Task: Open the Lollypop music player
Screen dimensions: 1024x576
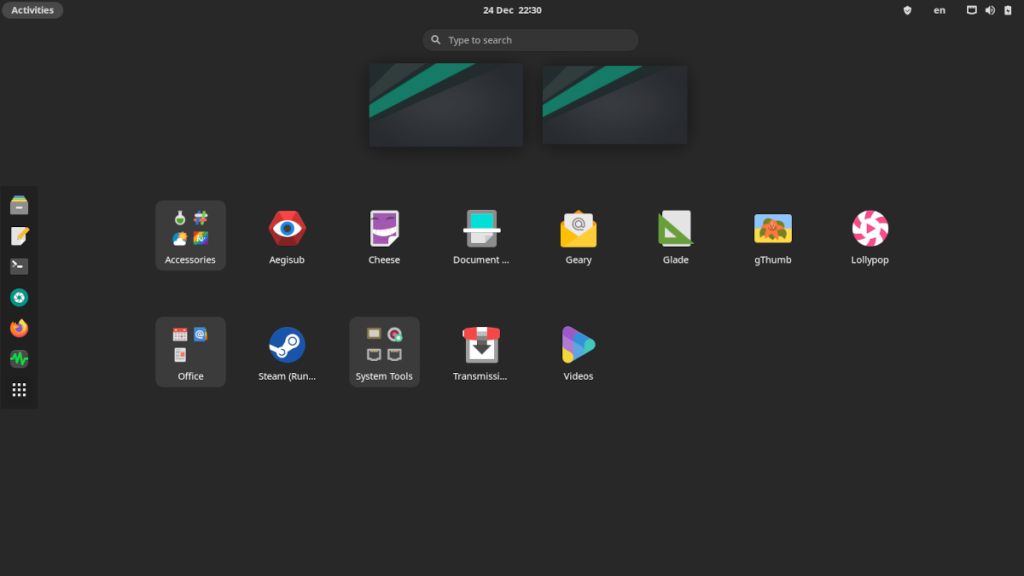Action: pyautogui.click(x=869, y=228)
